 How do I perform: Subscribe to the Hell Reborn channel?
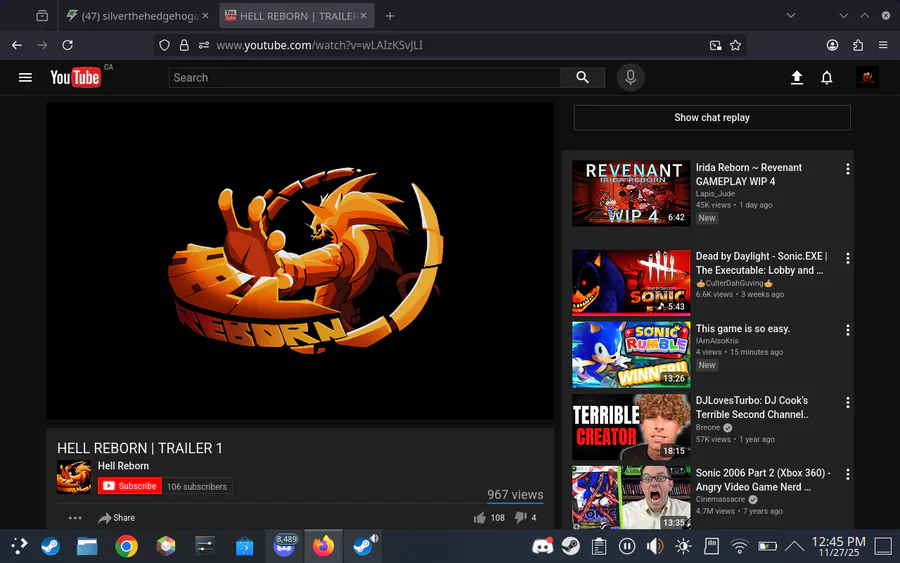click(x=130, y=486)
